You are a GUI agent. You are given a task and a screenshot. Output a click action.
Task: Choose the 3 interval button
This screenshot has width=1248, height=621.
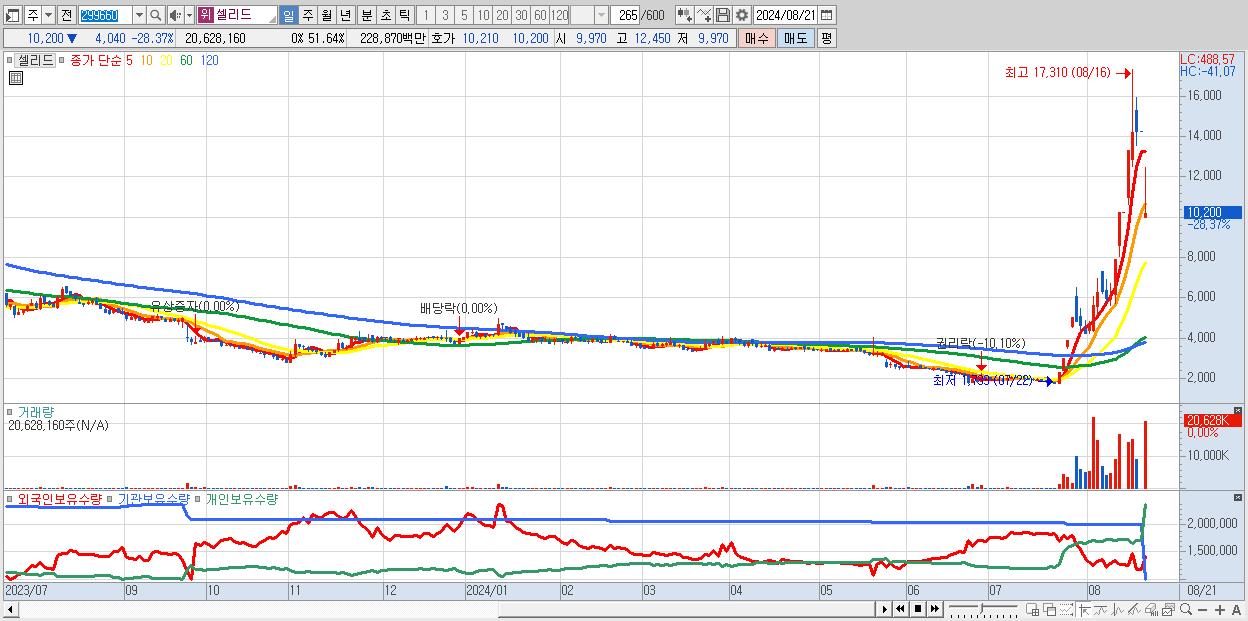point(445,15)
